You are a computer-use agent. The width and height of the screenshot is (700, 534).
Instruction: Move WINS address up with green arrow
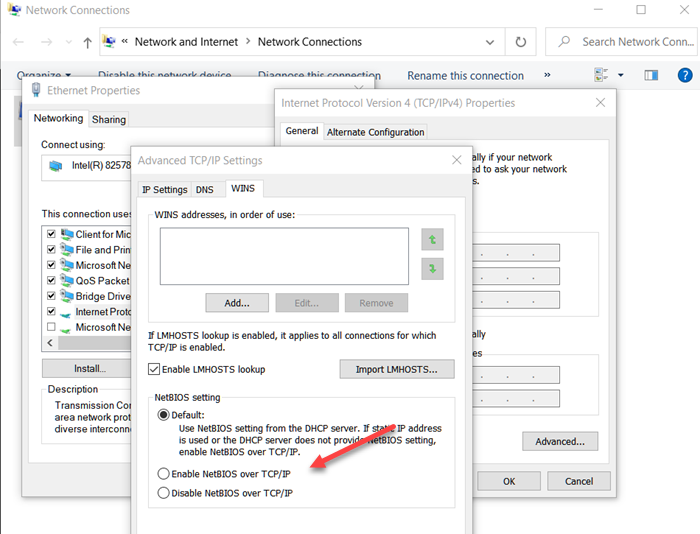coord(432,240)
